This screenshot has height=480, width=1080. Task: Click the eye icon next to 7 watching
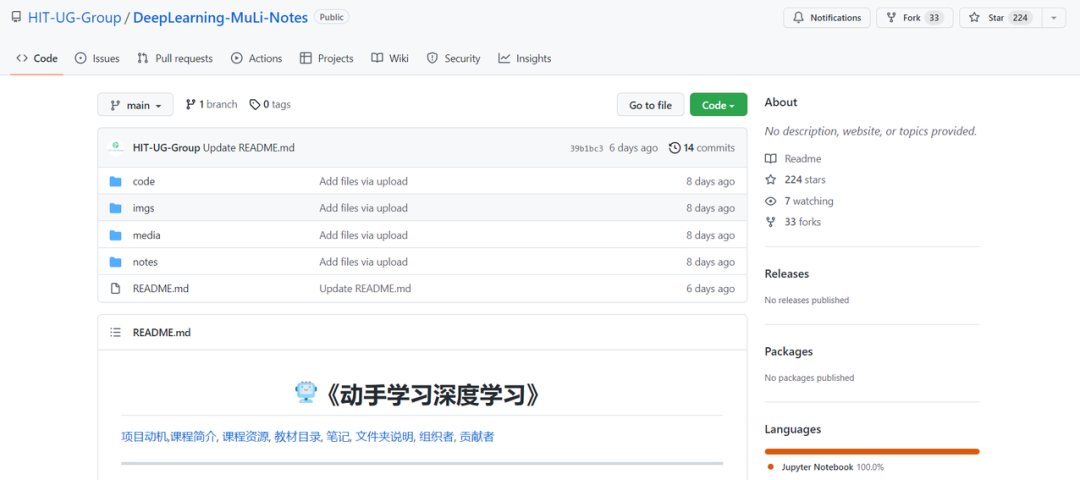click(x=770, y=201)
